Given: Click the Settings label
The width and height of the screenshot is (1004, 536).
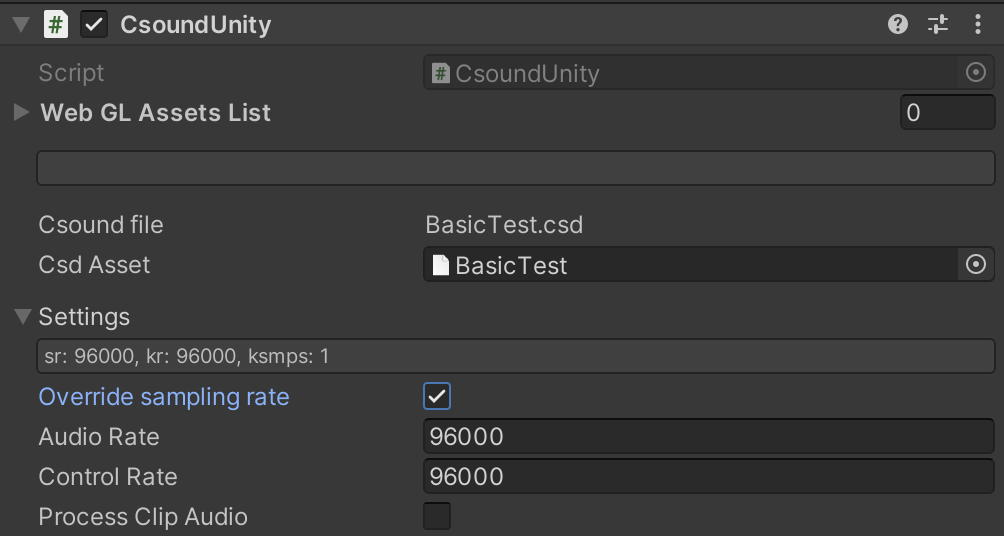Looking at the screenshot, I should [84, 317].
